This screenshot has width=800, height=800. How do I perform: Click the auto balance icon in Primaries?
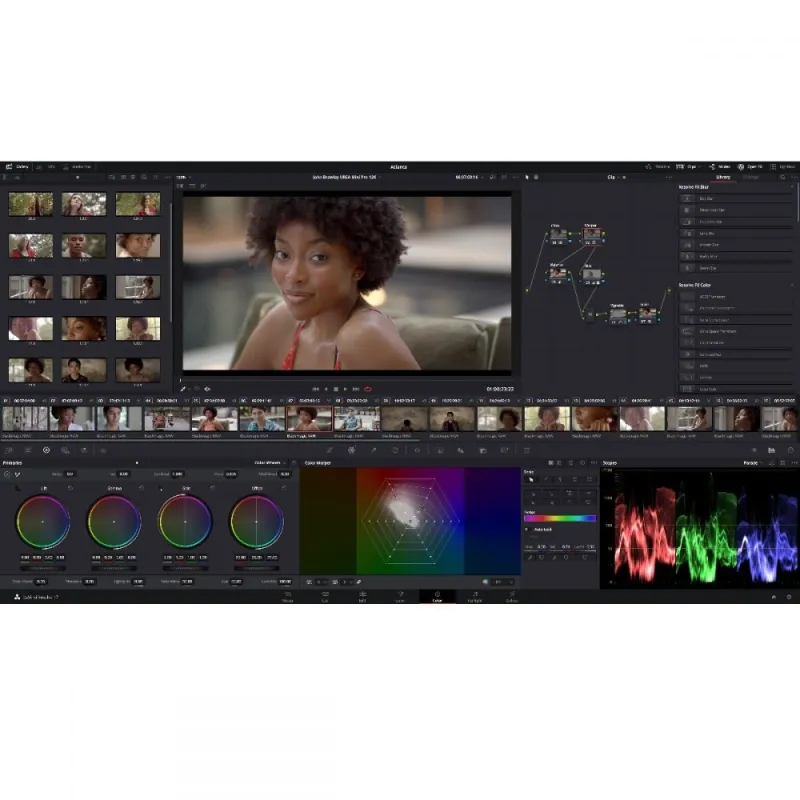pyautogui.click(x=7, y=474)
